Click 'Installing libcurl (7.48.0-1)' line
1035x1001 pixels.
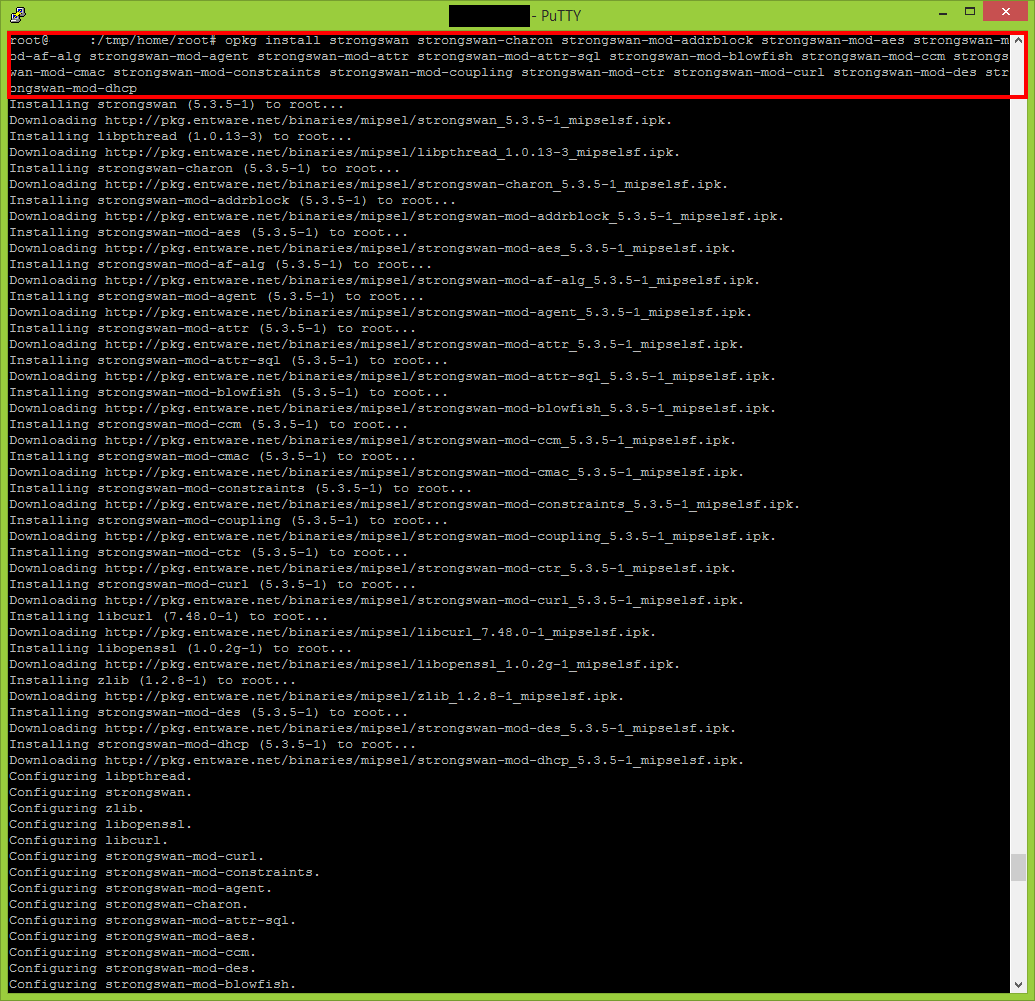(x=168, y=617)
